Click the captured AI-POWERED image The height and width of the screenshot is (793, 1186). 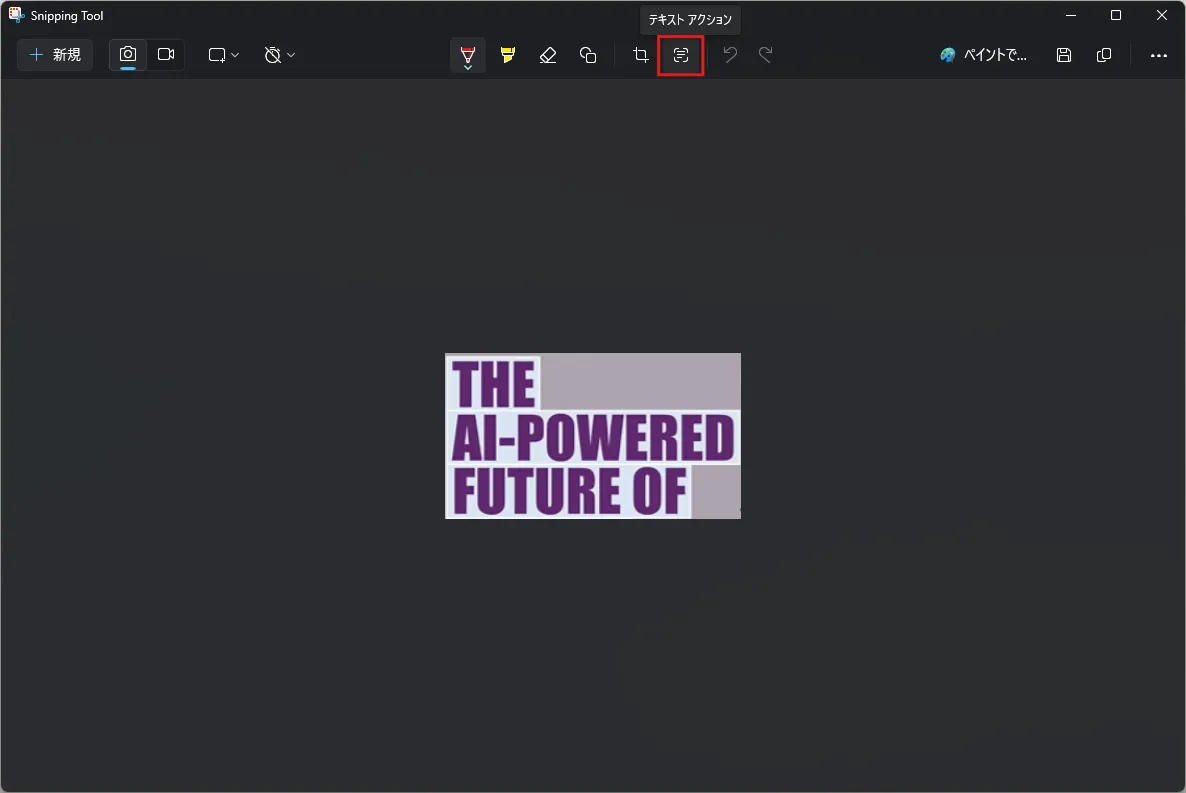593,436
